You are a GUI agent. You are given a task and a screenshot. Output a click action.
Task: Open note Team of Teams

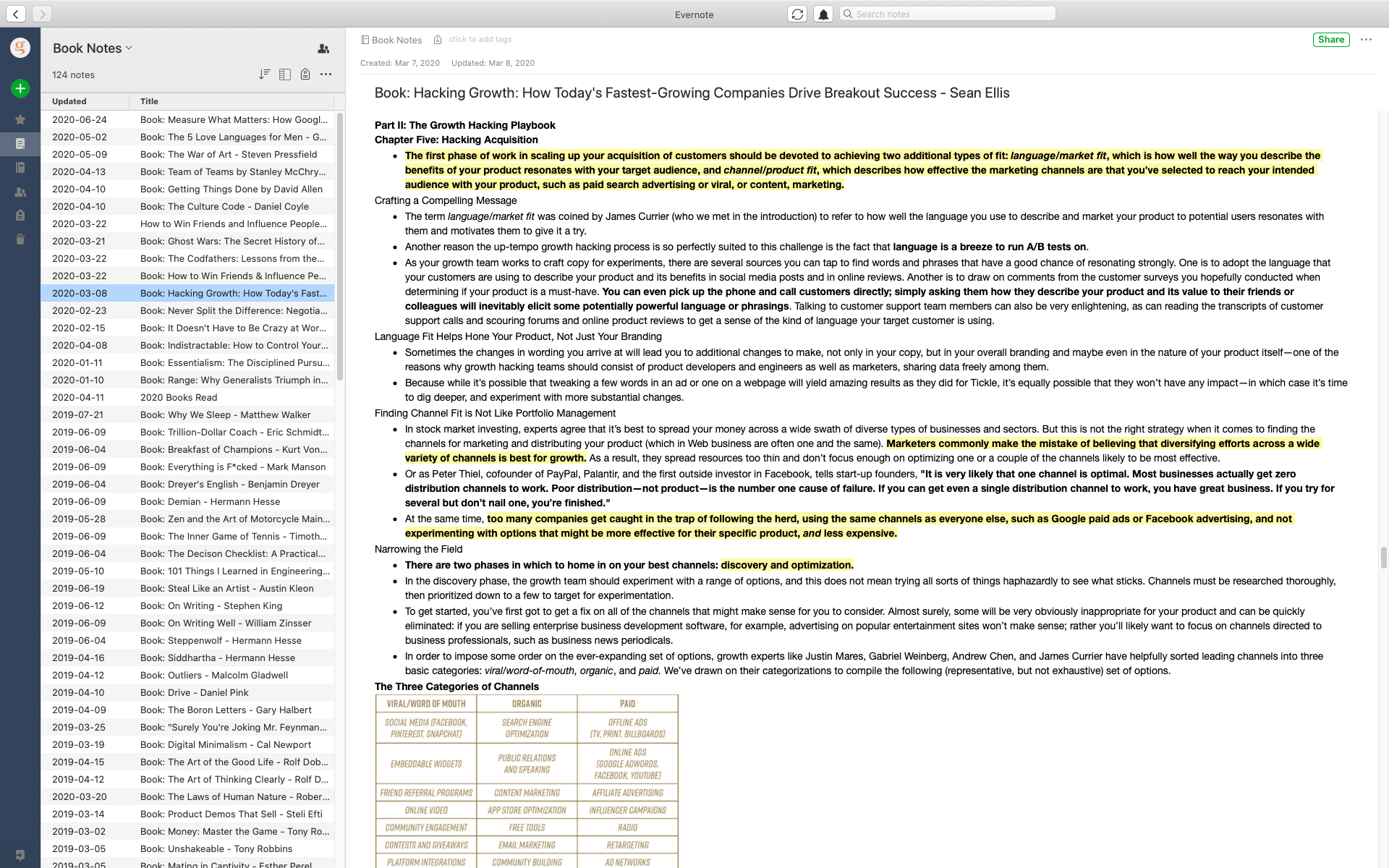pos(188,171)
